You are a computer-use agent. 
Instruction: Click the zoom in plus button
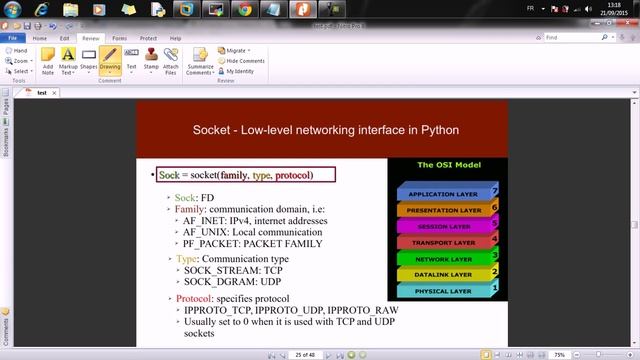[x=631, y=355]
